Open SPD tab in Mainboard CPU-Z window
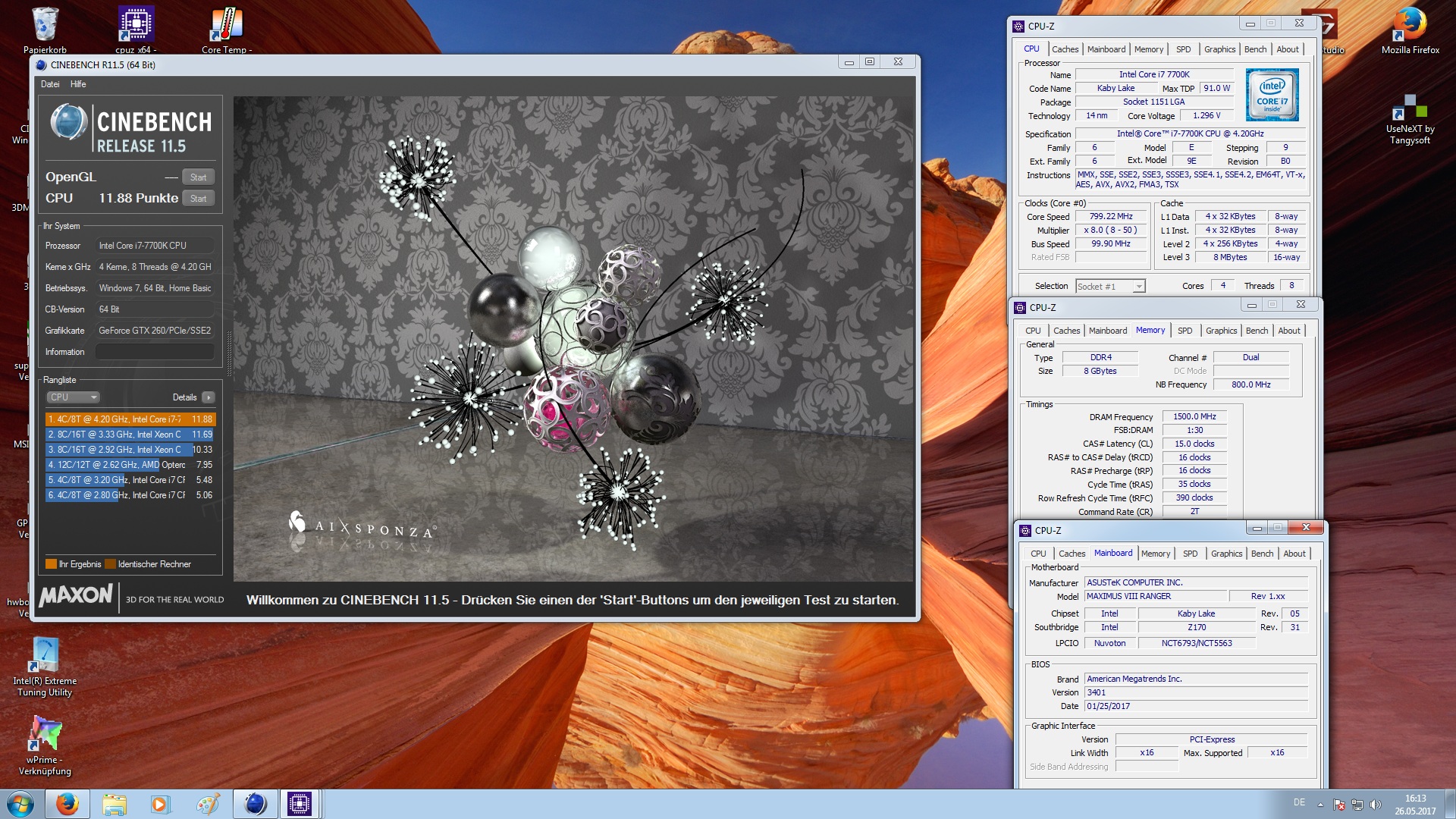1456x819 pixels. tap(1190, 554)
